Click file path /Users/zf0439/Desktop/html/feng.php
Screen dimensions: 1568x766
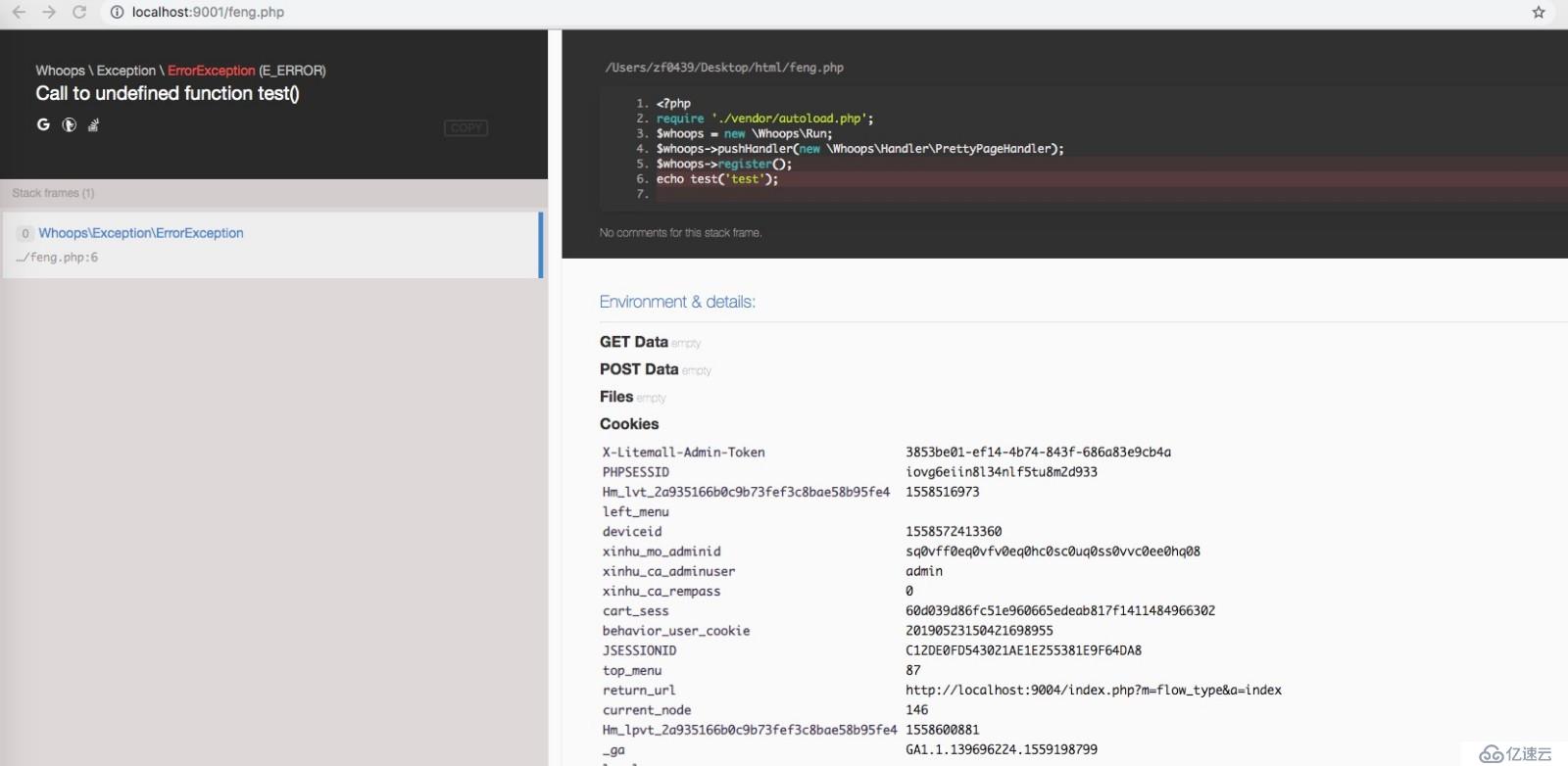pyautogui.click(x=724, y=68)
